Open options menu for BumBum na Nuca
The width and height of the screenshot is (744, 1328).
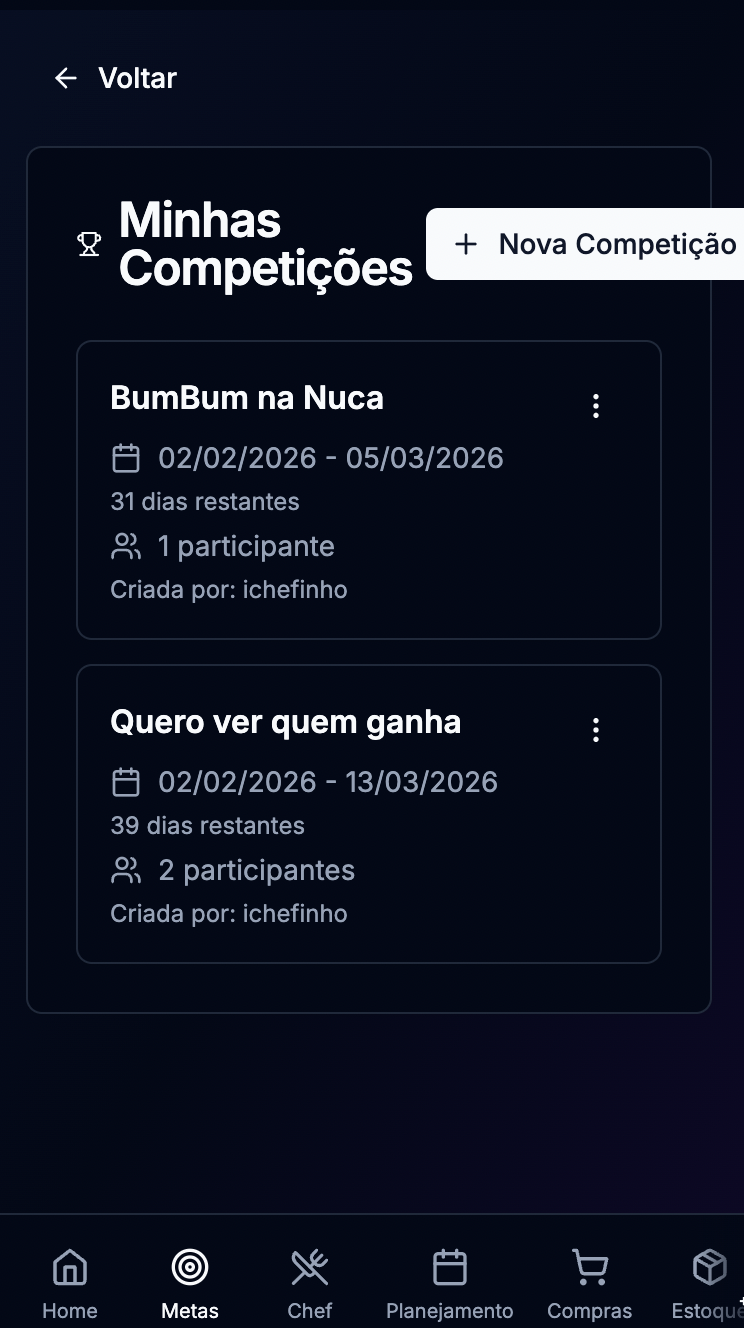pyautogui.click(x=596, y=406)
